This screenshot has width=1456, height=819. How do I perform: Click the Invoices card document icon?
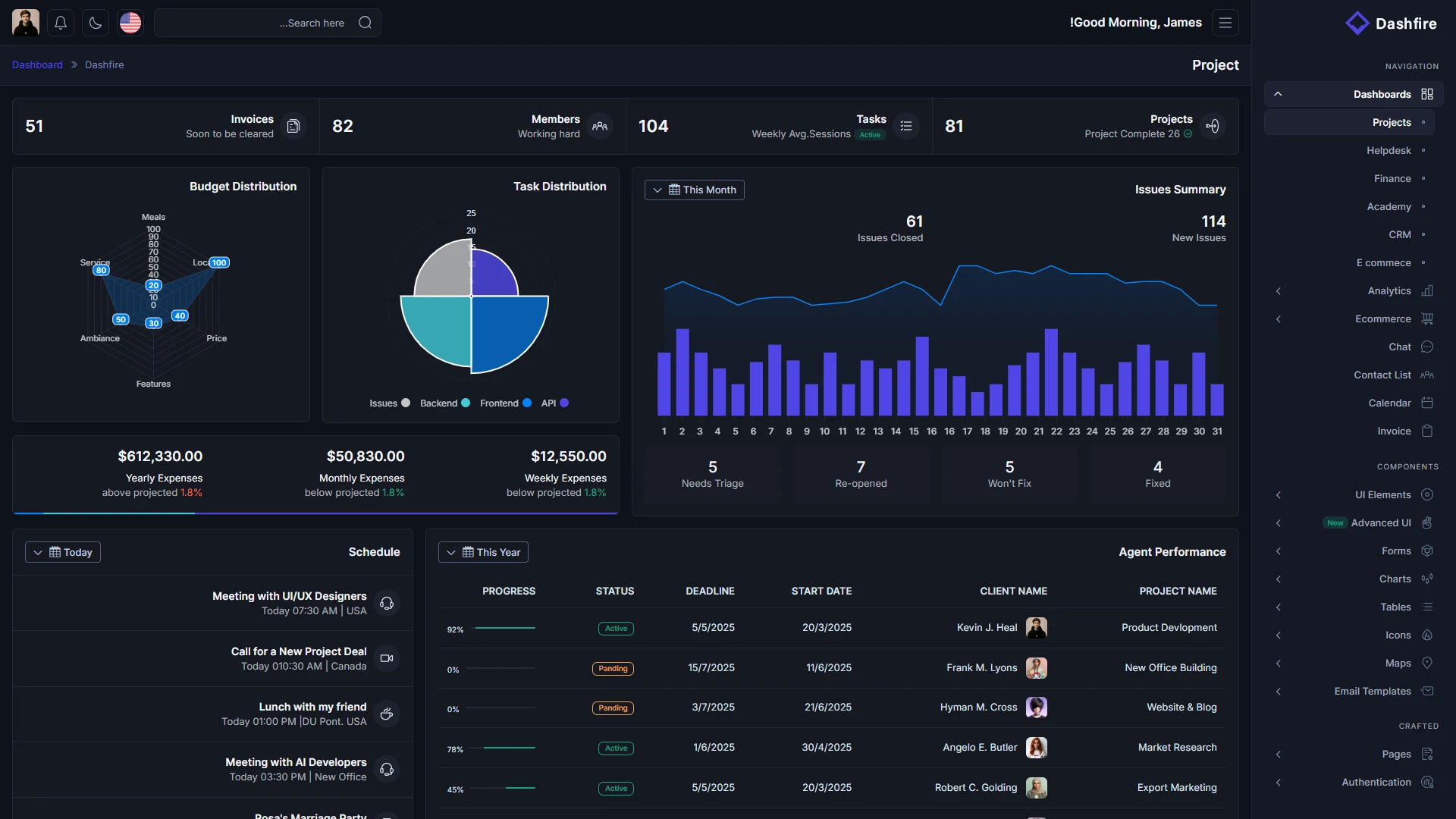[293, 126]
